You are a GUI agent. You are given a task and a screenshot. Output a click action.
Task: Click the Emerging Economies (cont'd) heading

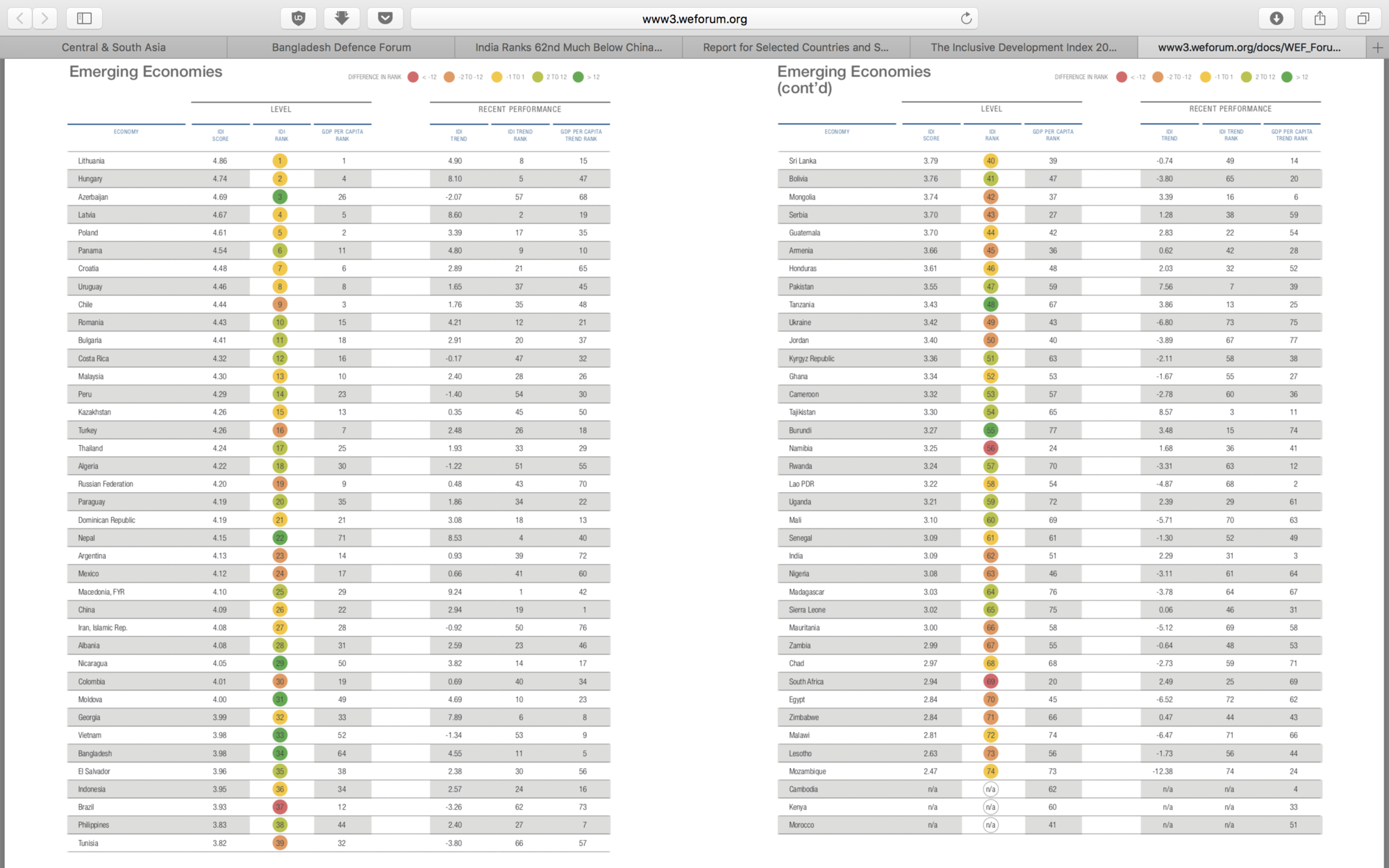coord(854,79)
